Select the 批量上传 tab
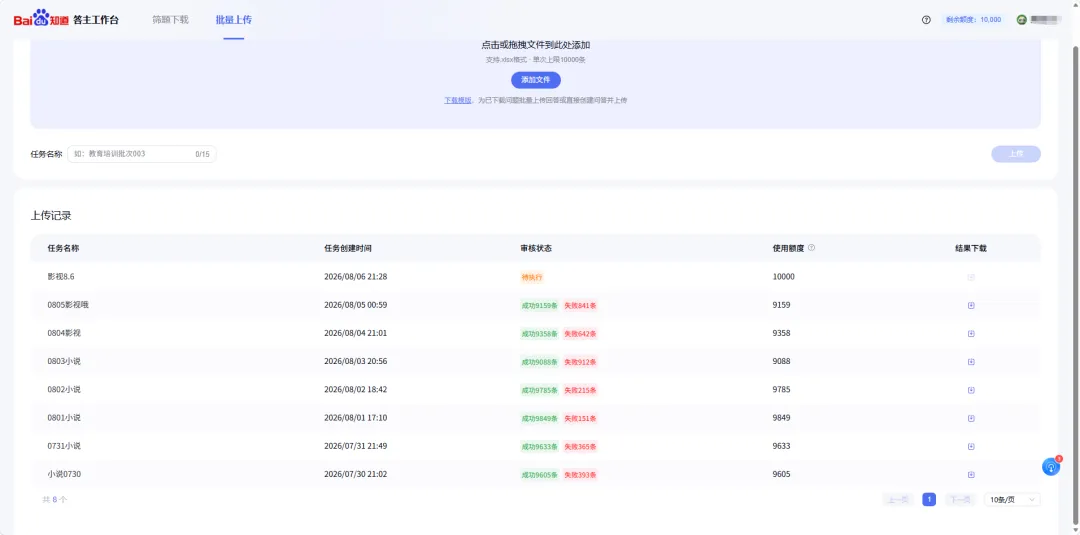 pos(233,20)
